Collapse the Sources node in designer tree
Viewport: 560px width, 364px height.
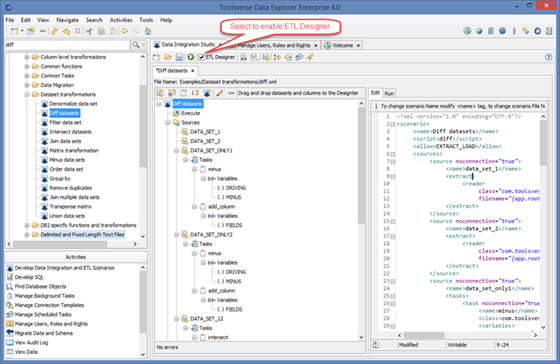(168, 123)
